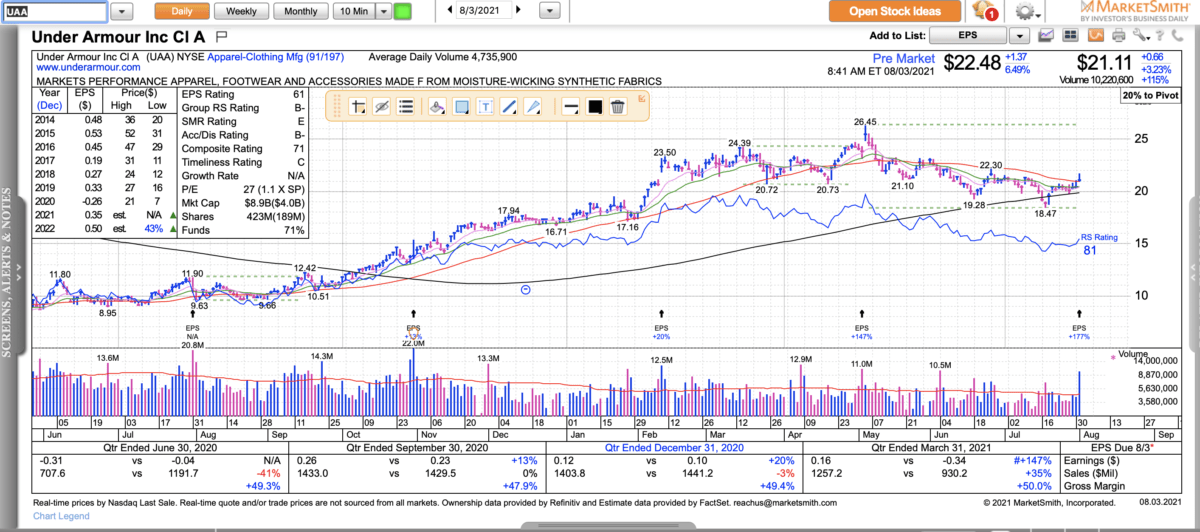Viewport: 1200px width, 532px height.
Task: Click the Open Stock Ideas button
Action: [x=895, y=12]
